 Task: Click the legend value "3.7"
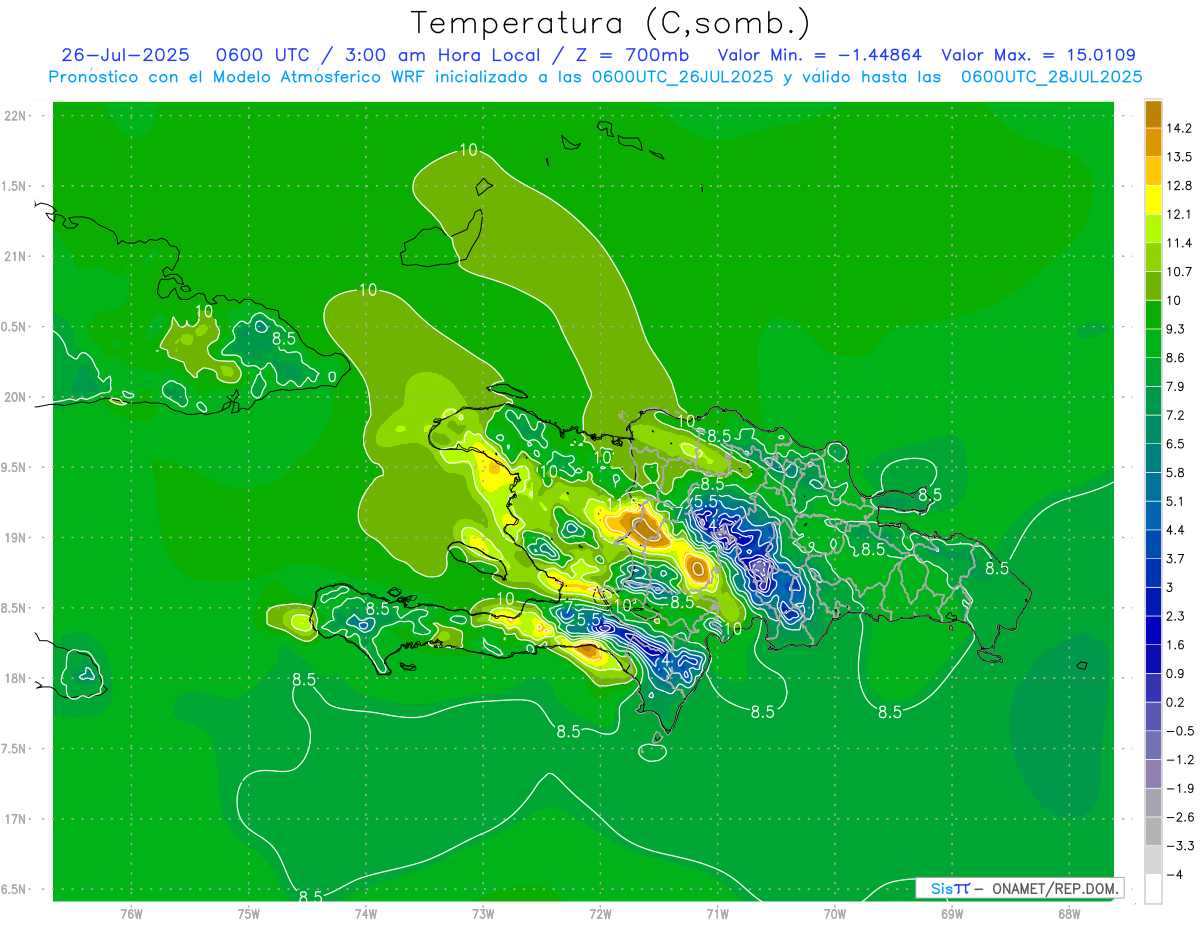[x=1175, y=558]
